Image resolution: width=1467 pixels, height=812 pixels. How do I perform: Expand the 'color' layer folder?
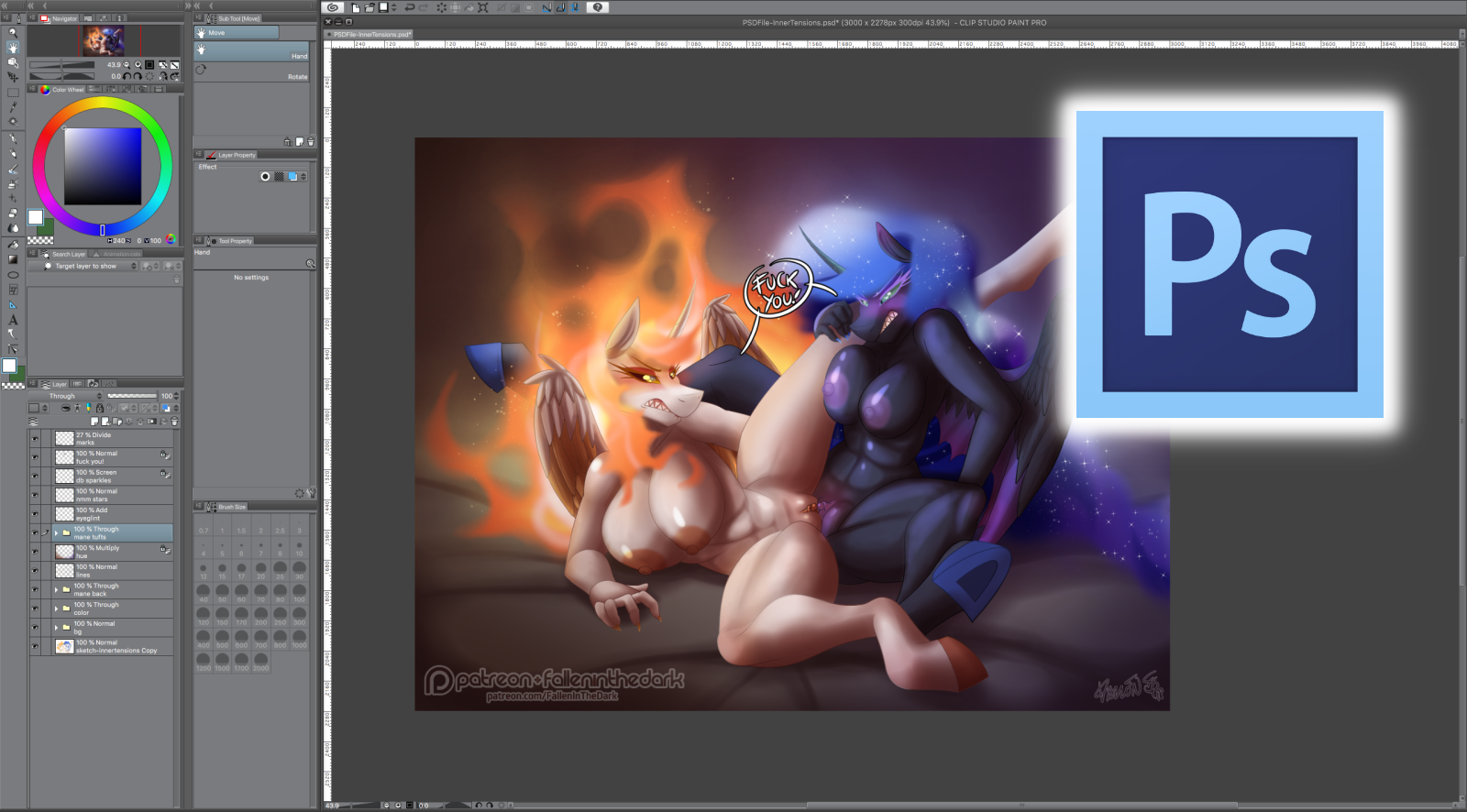[56, 609]
